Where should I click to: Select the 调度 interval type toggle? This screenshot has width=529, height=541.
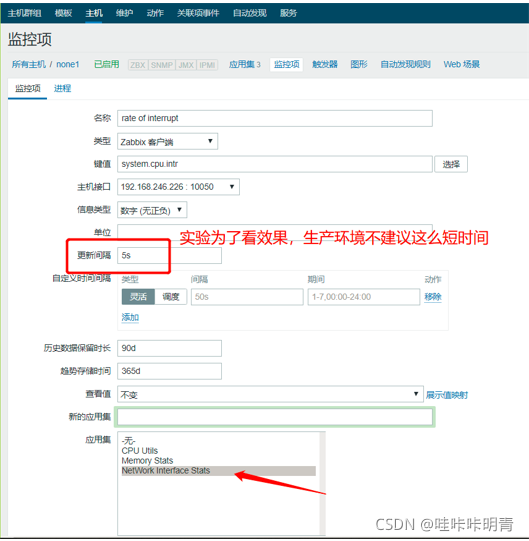click(x=170, y=297)
